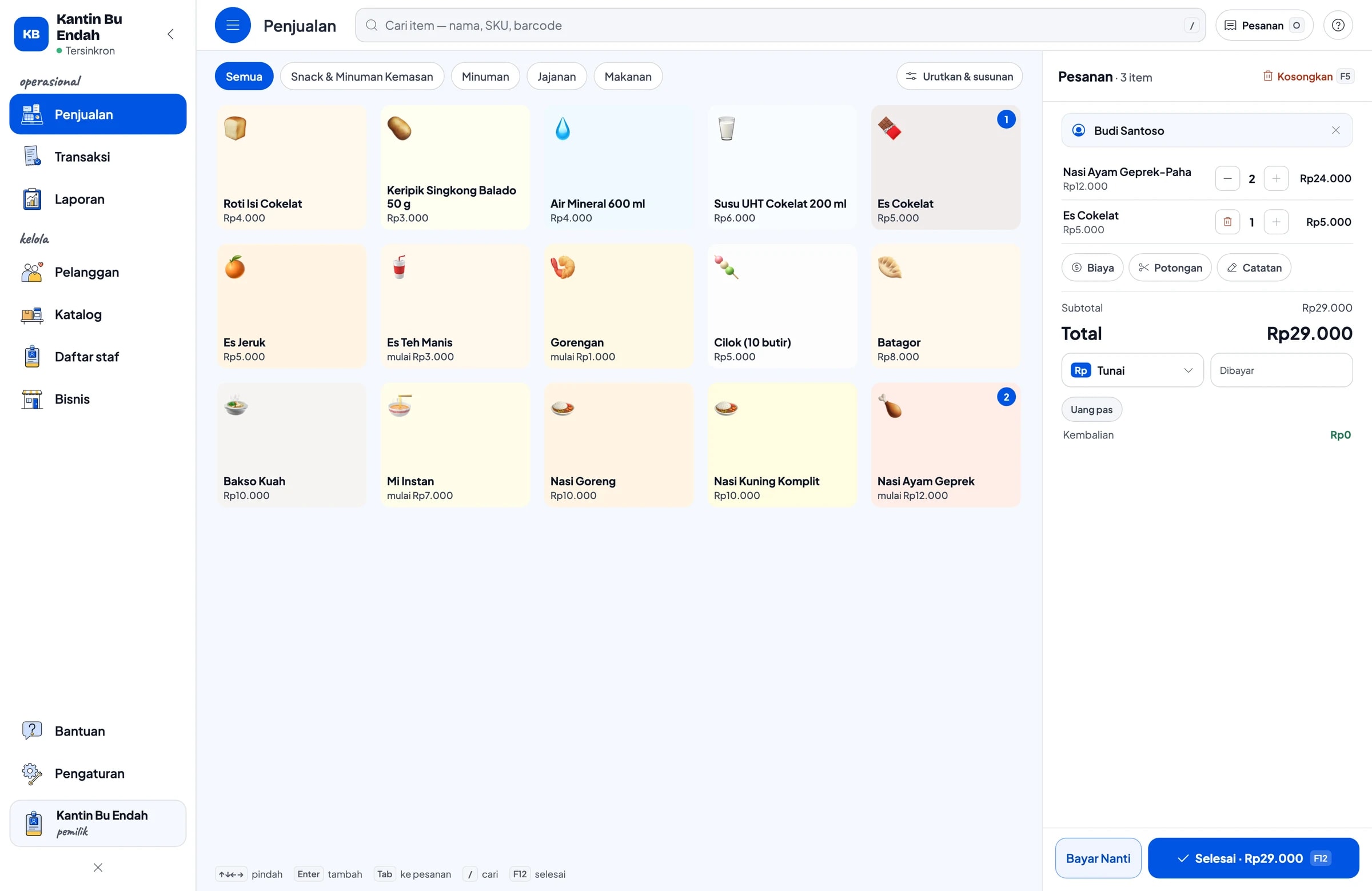Choose Uang pas exact payment

(x=1091, y=410)
